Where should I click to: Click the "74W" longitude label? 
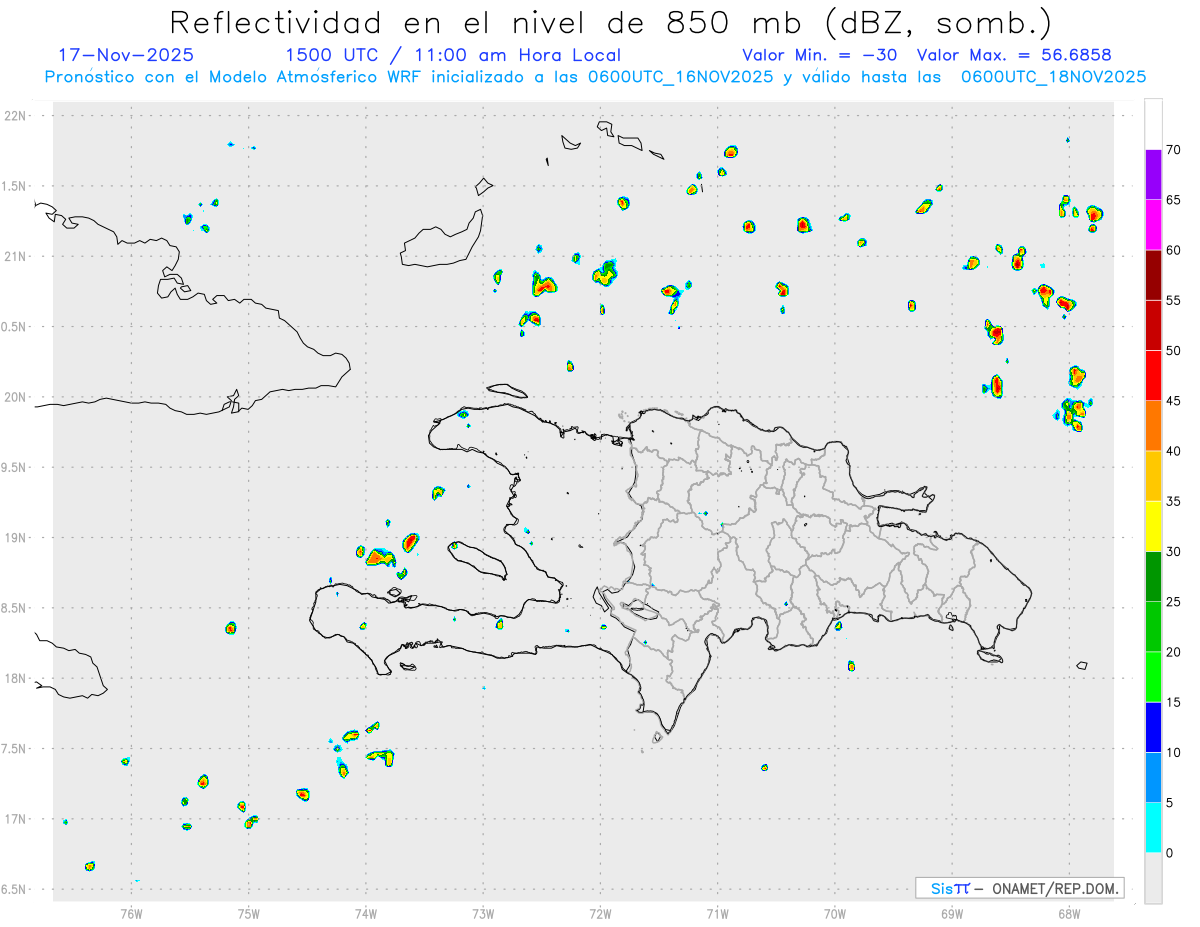click(366, 913)
